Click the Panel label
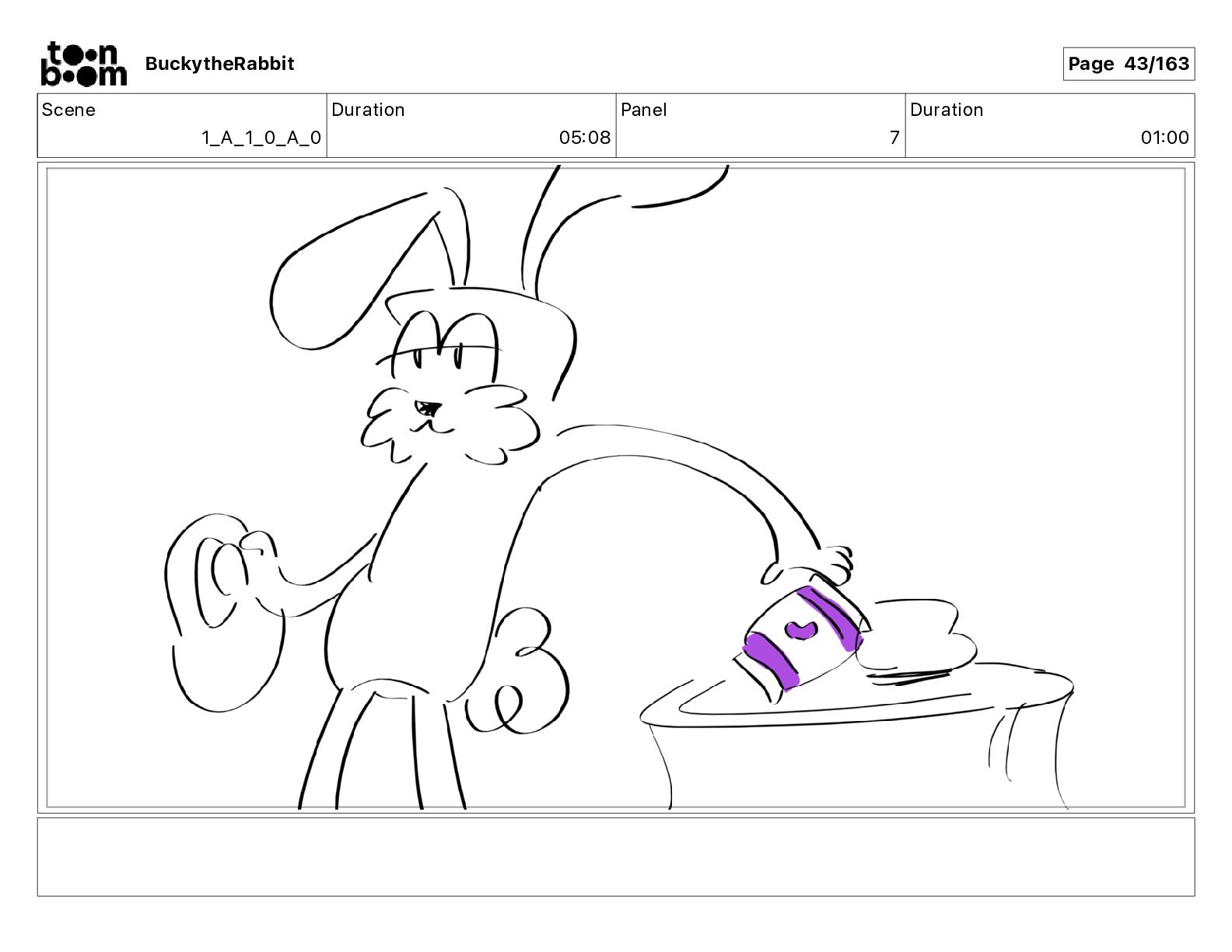 (643, 110)
